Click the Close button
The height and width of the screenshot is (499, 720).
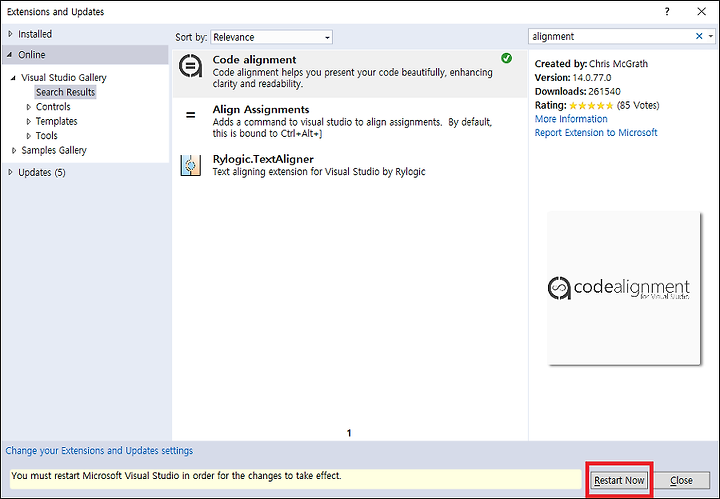681,480
